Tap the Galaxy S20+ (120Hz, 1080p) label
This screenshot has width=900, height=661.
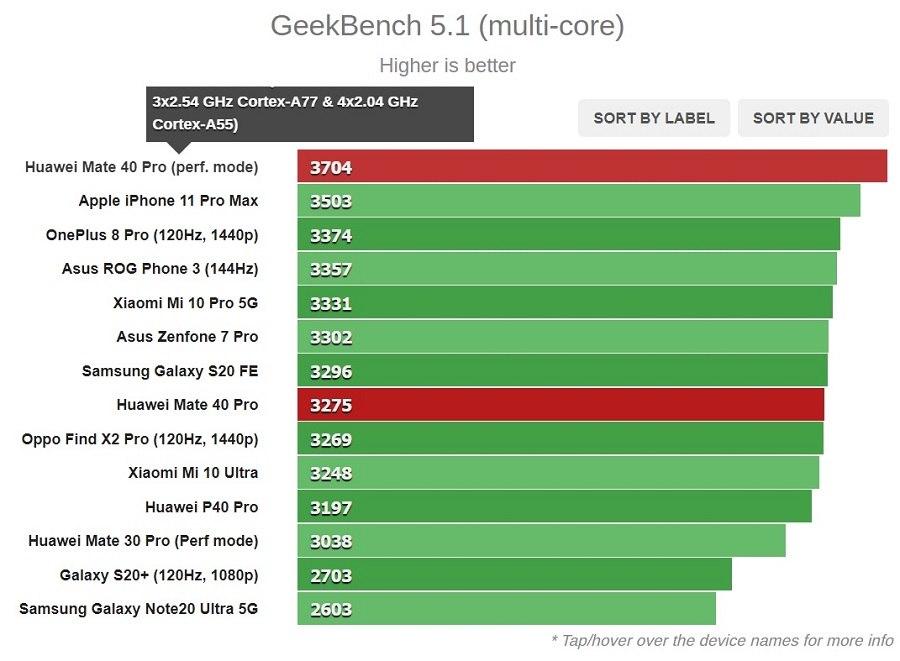159,575
